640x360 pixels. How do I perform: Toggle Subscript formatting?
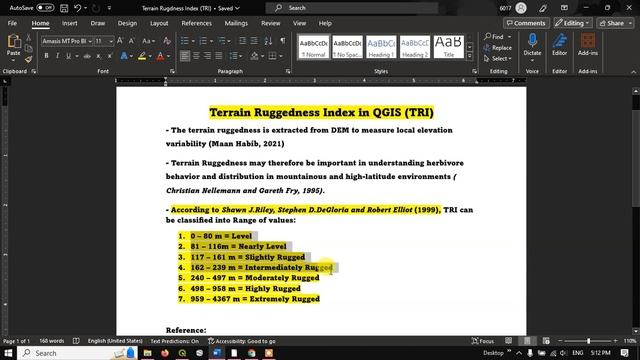tap(98, 56)
